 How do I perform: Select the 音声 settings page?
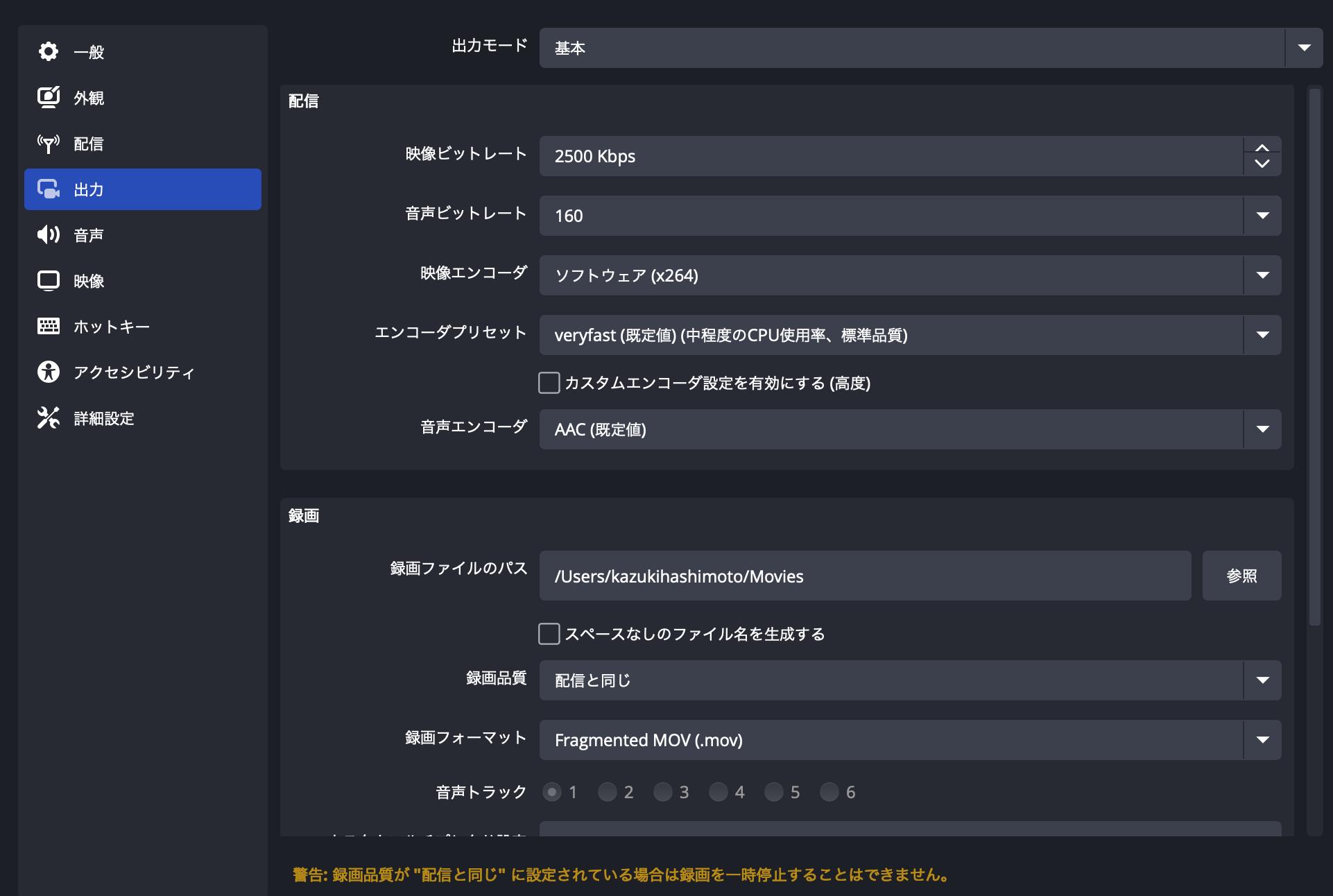pyautogui.click(x=143, y=235)
